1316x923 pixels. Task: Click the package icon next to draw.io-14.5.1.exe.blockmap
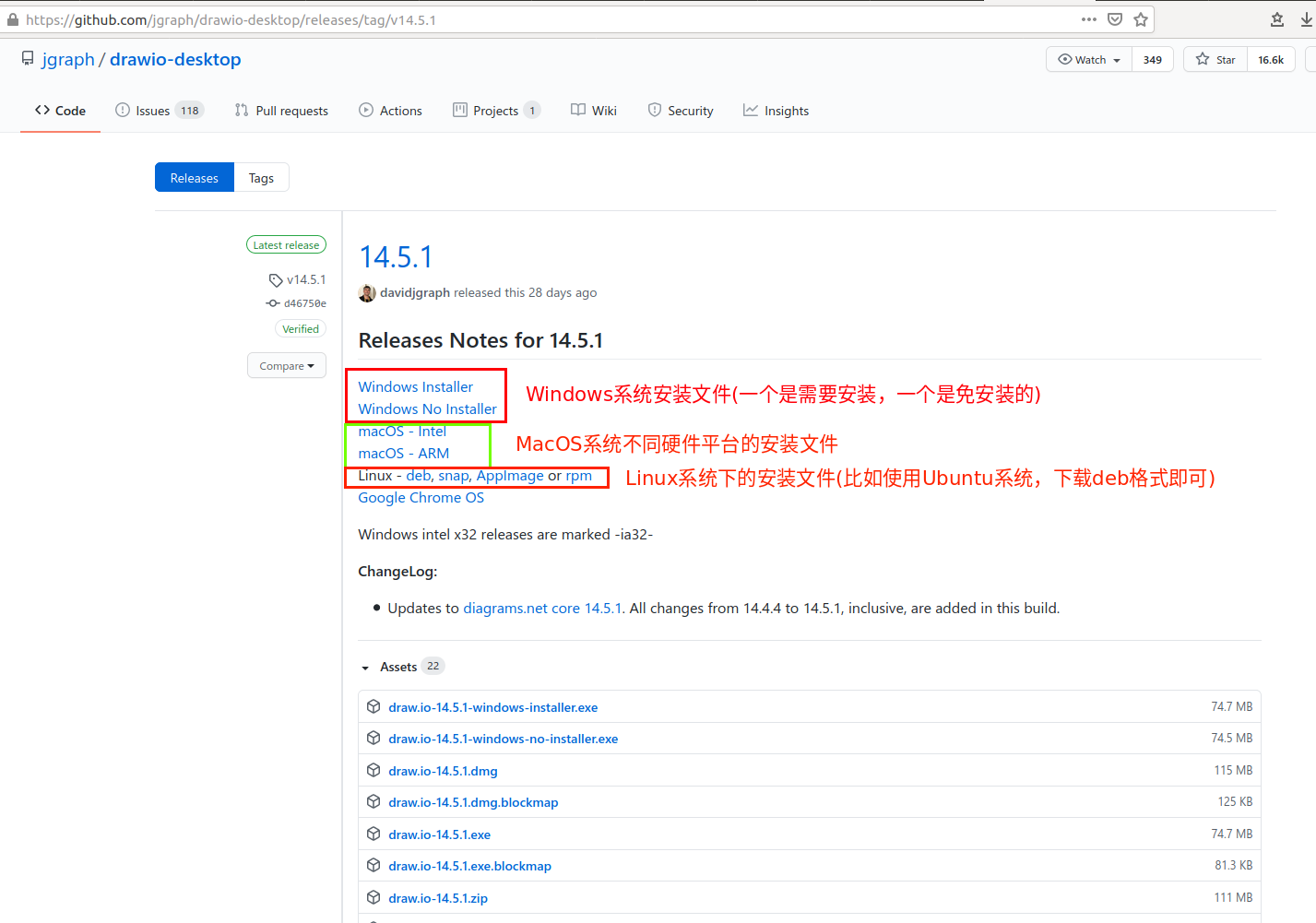point(373,865)
